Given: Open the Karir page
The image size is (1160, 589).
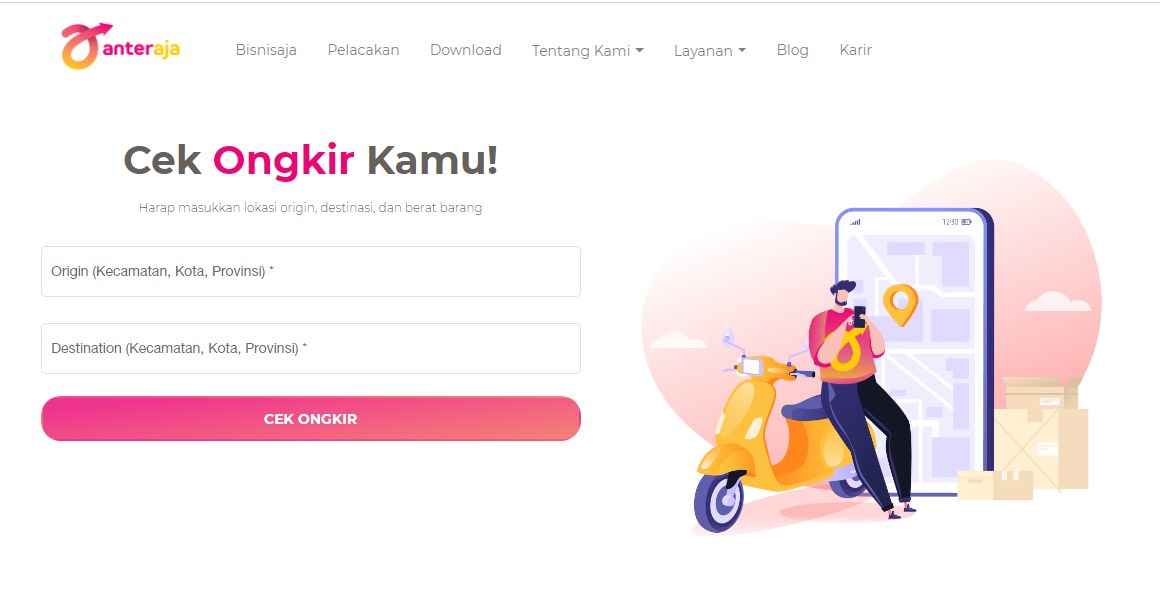Looking at the screenshot, I should point(855,50).
